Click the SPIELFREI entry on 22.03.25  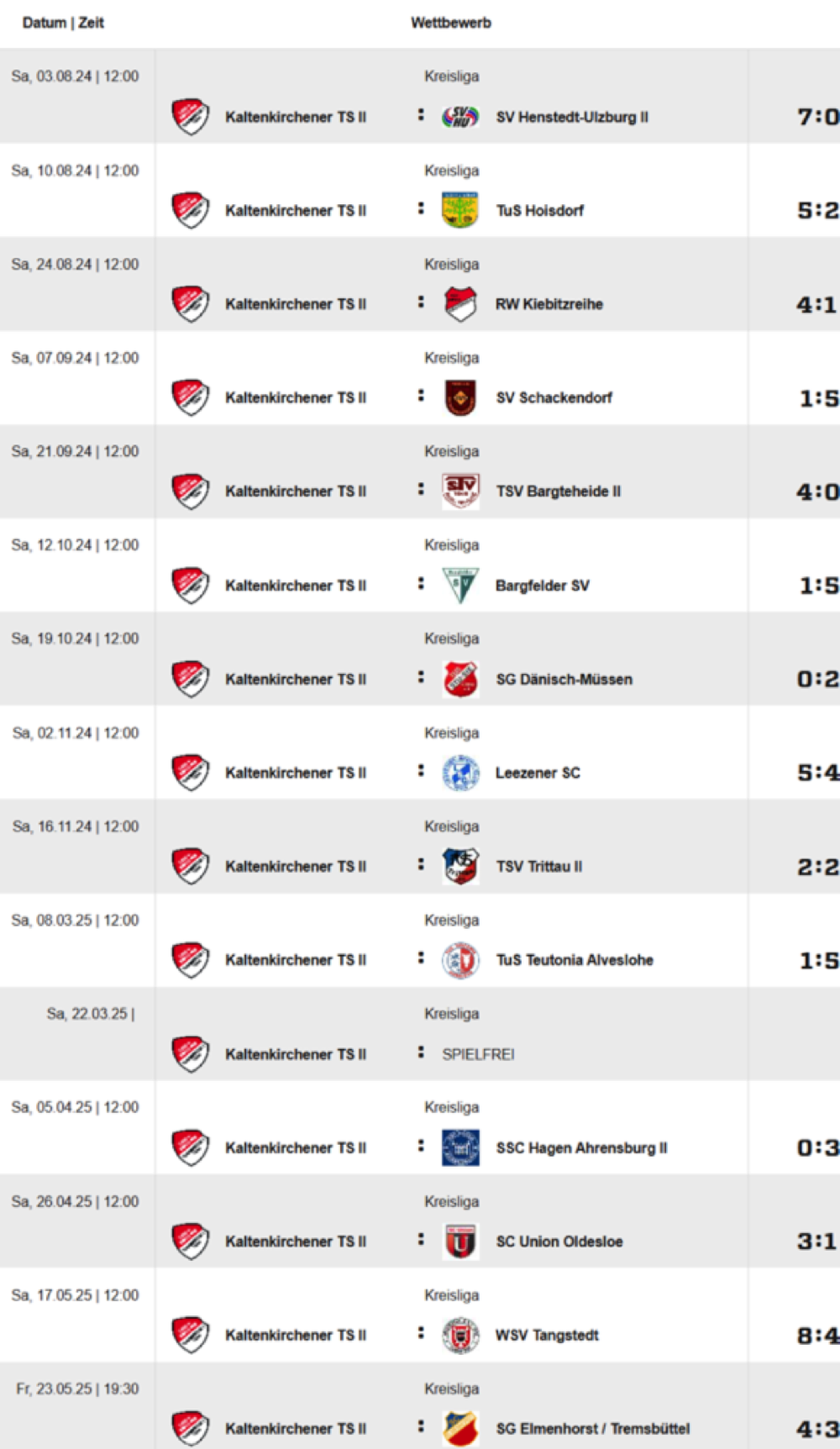[x=479, y=1055]
